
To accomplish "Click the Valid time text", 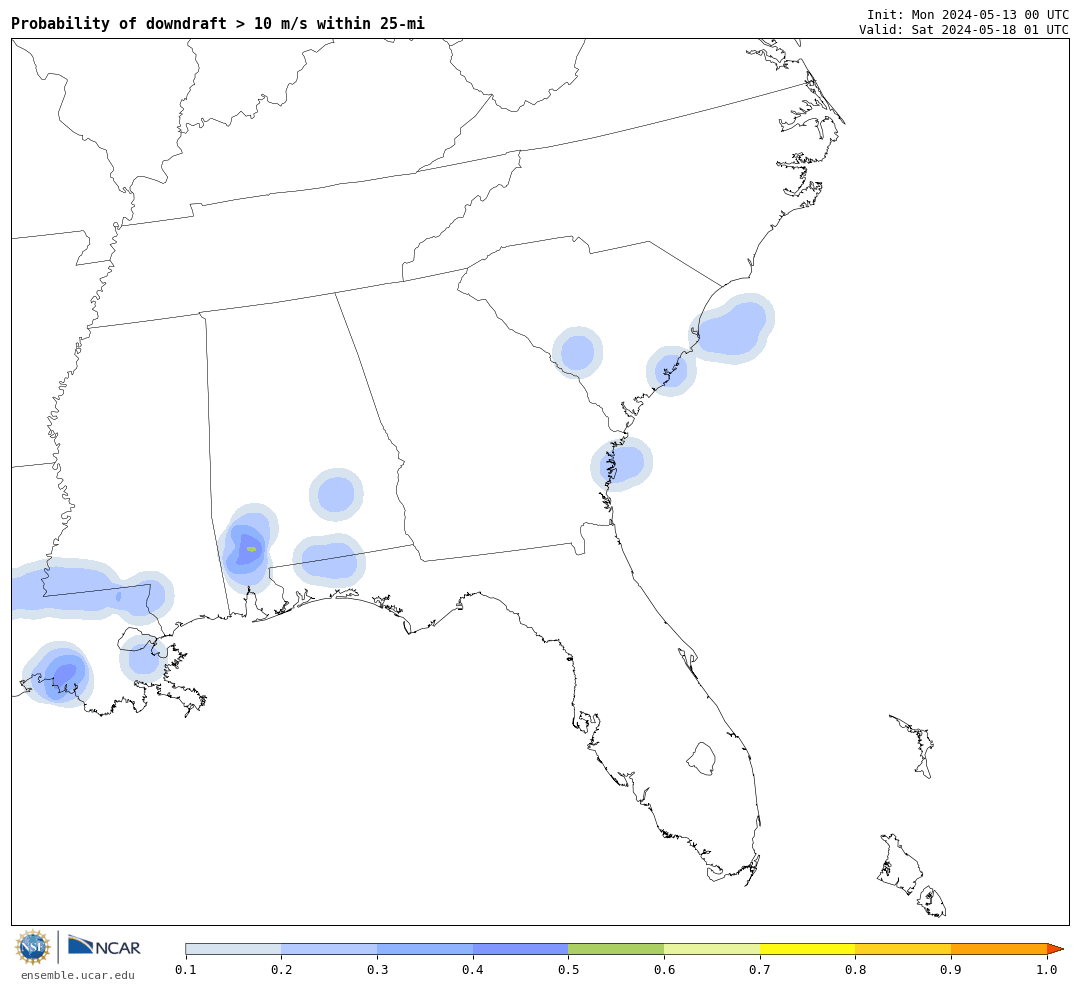I will pos(963,30).
